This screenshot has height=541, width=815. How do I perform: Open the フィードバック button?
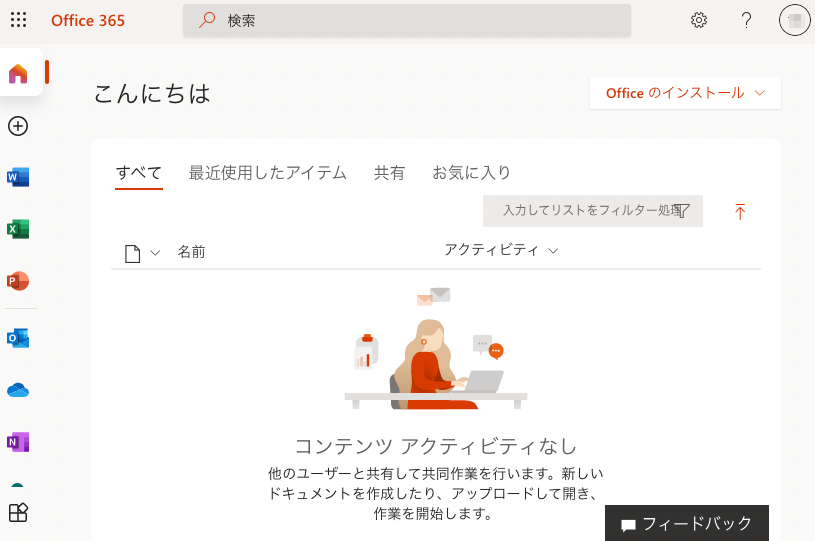(687, 523)
